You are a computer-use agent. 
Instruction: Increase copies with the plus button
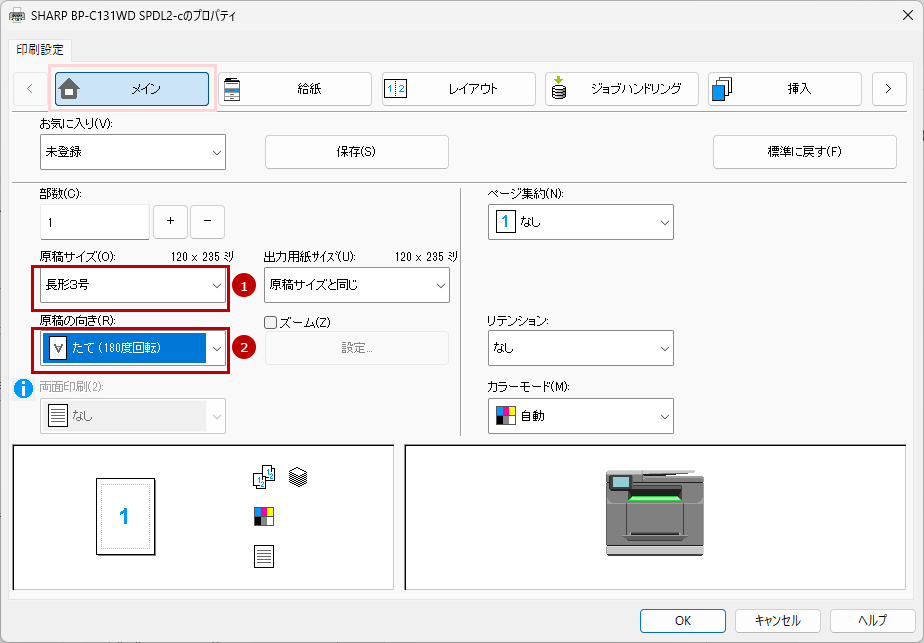point(170,221)
